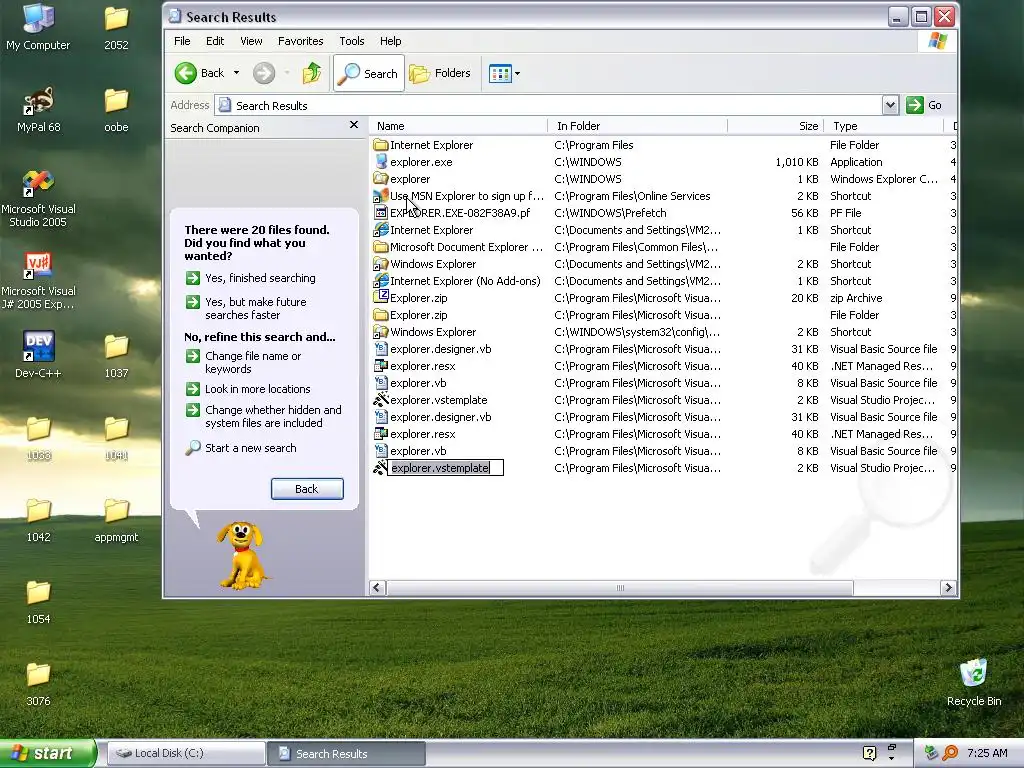The image size is (1024, 768).
Task: Click the Up folder toolbar icon
Action: (x=312, y=73)
